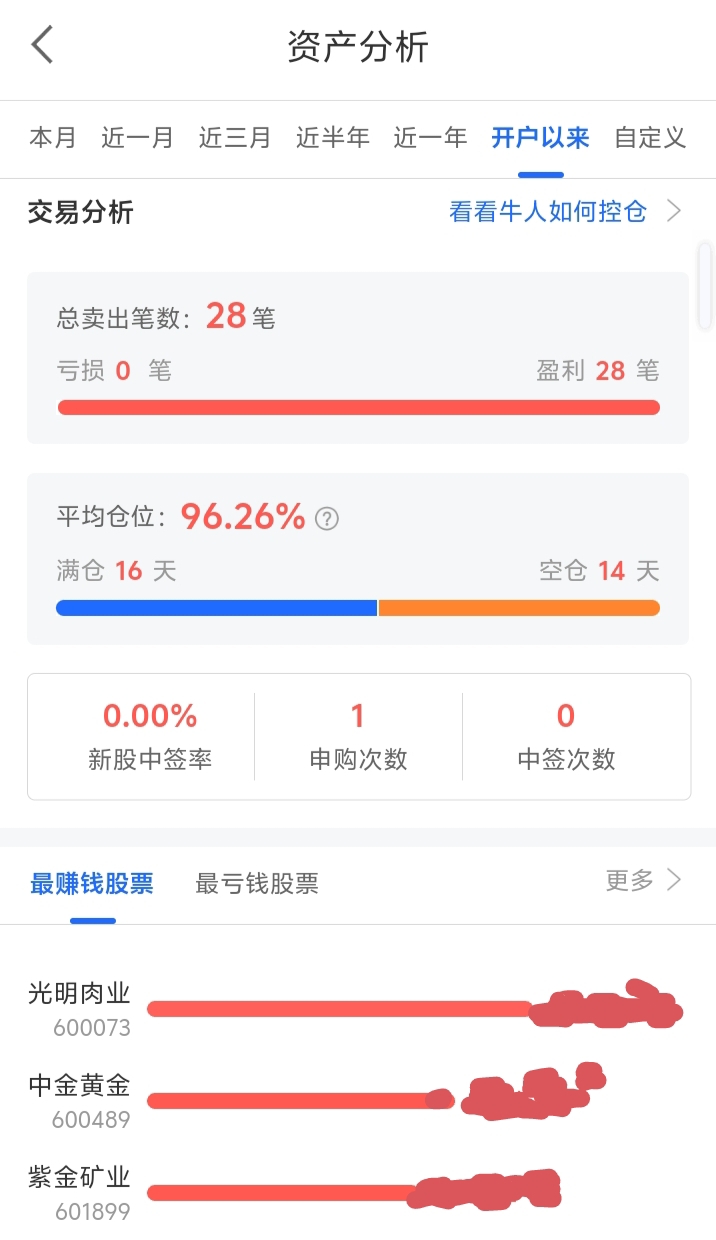Switch to 近一月 tab
This screenshot has height=1240, width=716.
click(x=138, y=138)
